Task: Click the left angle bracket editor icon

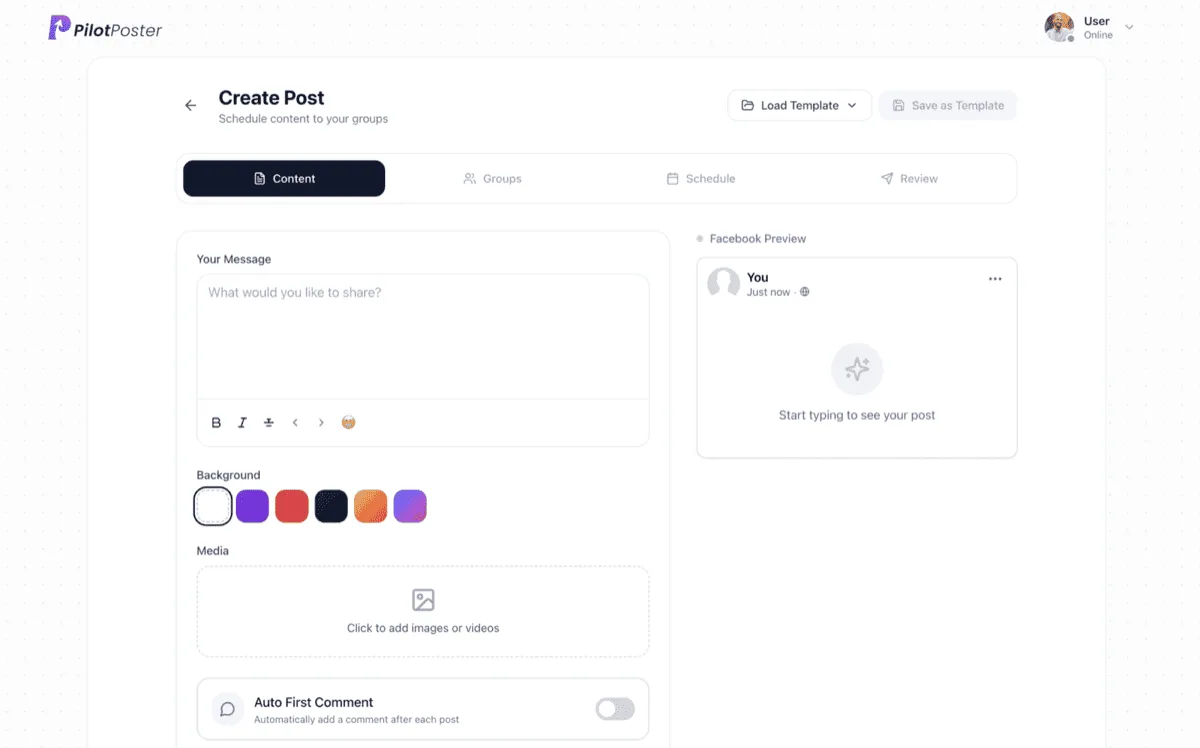Action: 295,423
